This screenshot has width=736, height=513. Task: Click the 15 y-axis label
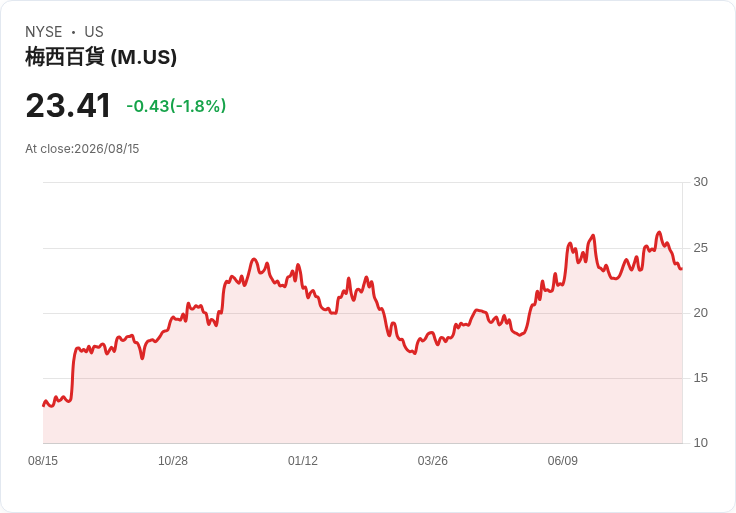click(x=700, y=378)
